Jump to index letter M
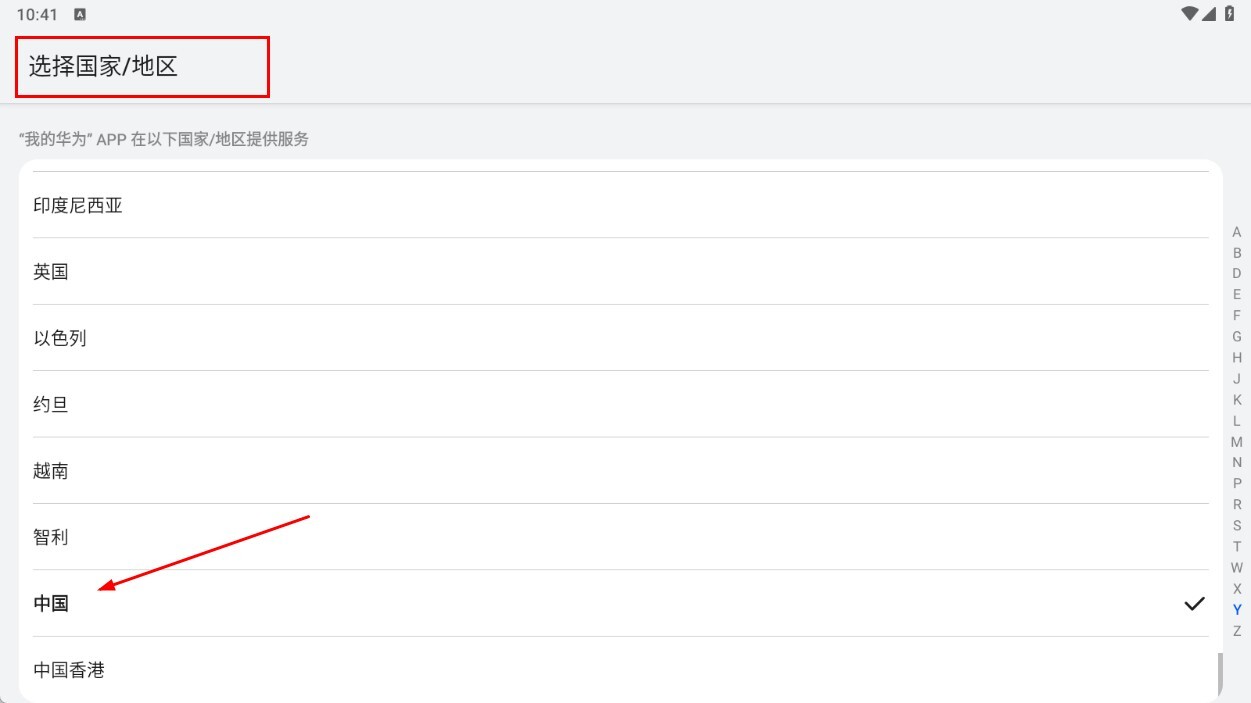The width and height of the screenshot is (1251, 703). coord(1237,442)
